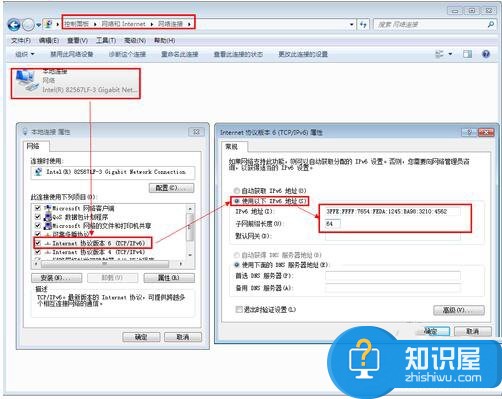
Task: Click 查看此连接的状态 in the toolbar
Action: click(x=238, y=54)
